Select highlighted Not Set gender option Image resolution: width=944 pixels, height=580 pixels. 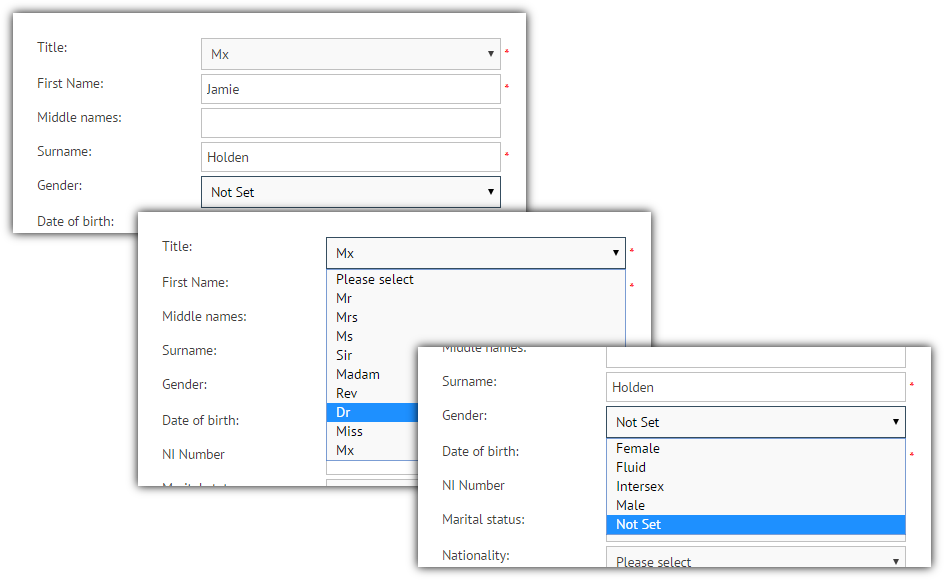point(756,525)
